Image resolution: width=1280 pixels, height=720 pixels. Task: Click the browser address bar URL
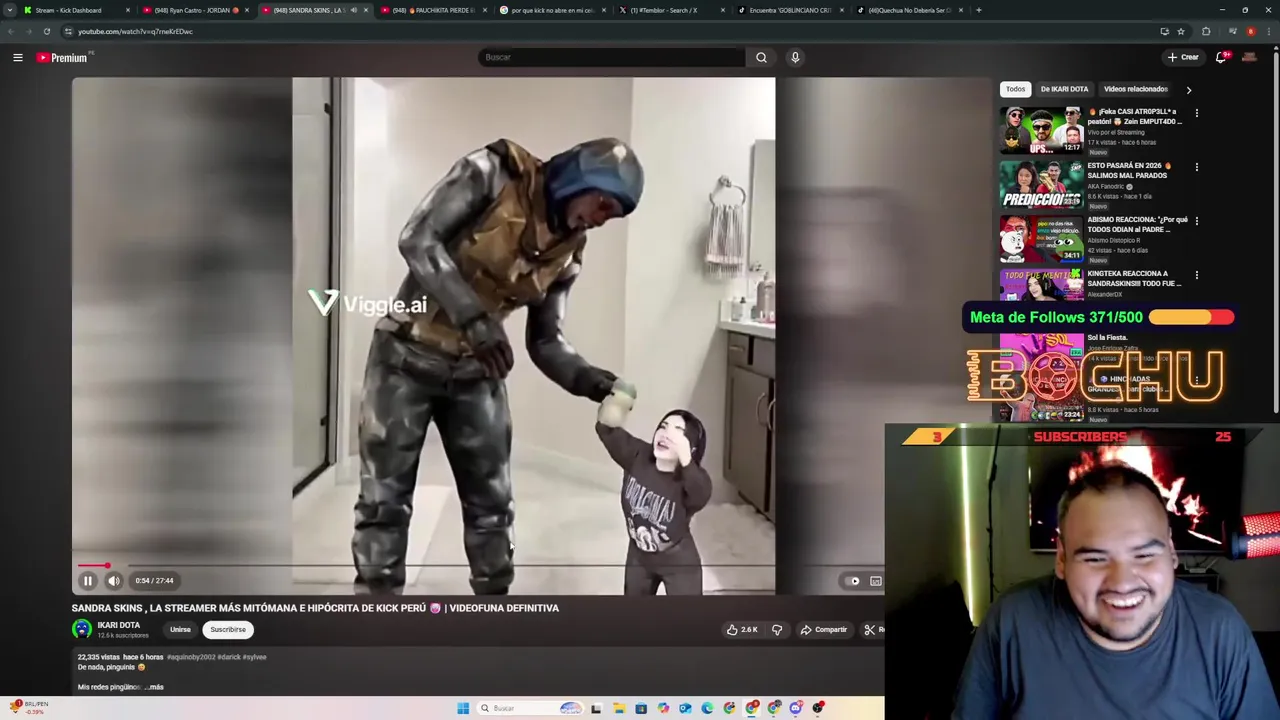(135, 31)
